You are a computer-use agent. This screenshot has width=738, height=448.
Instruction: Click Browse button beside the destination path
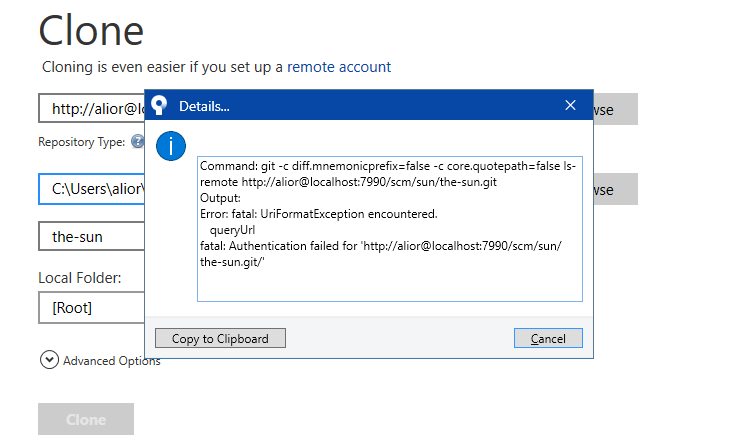click(x=616, y=189)
